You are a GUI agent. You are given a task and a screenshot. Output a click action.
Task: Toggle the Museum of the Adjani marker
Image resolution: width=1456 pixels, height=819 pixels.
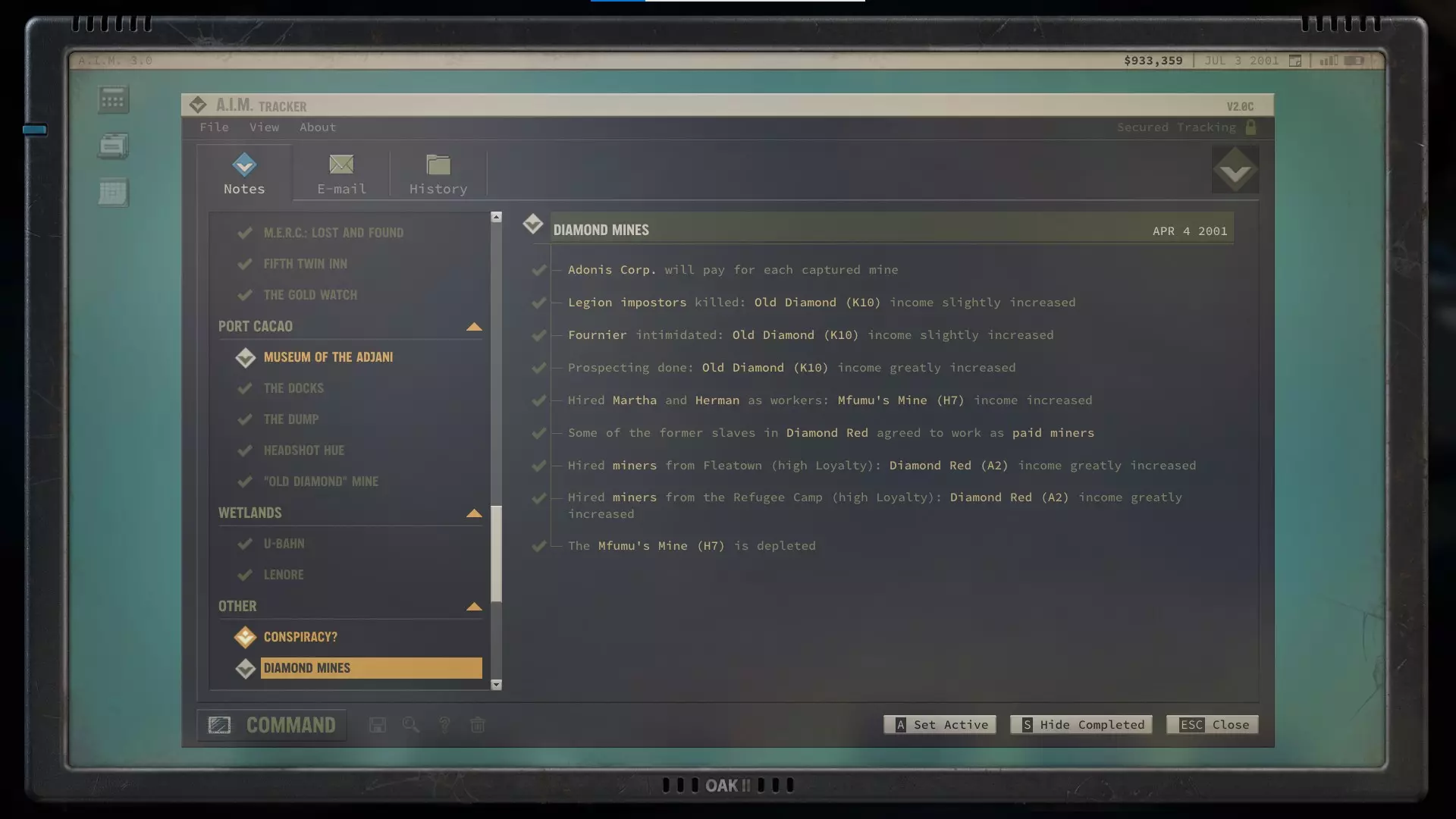coord(245,357)
